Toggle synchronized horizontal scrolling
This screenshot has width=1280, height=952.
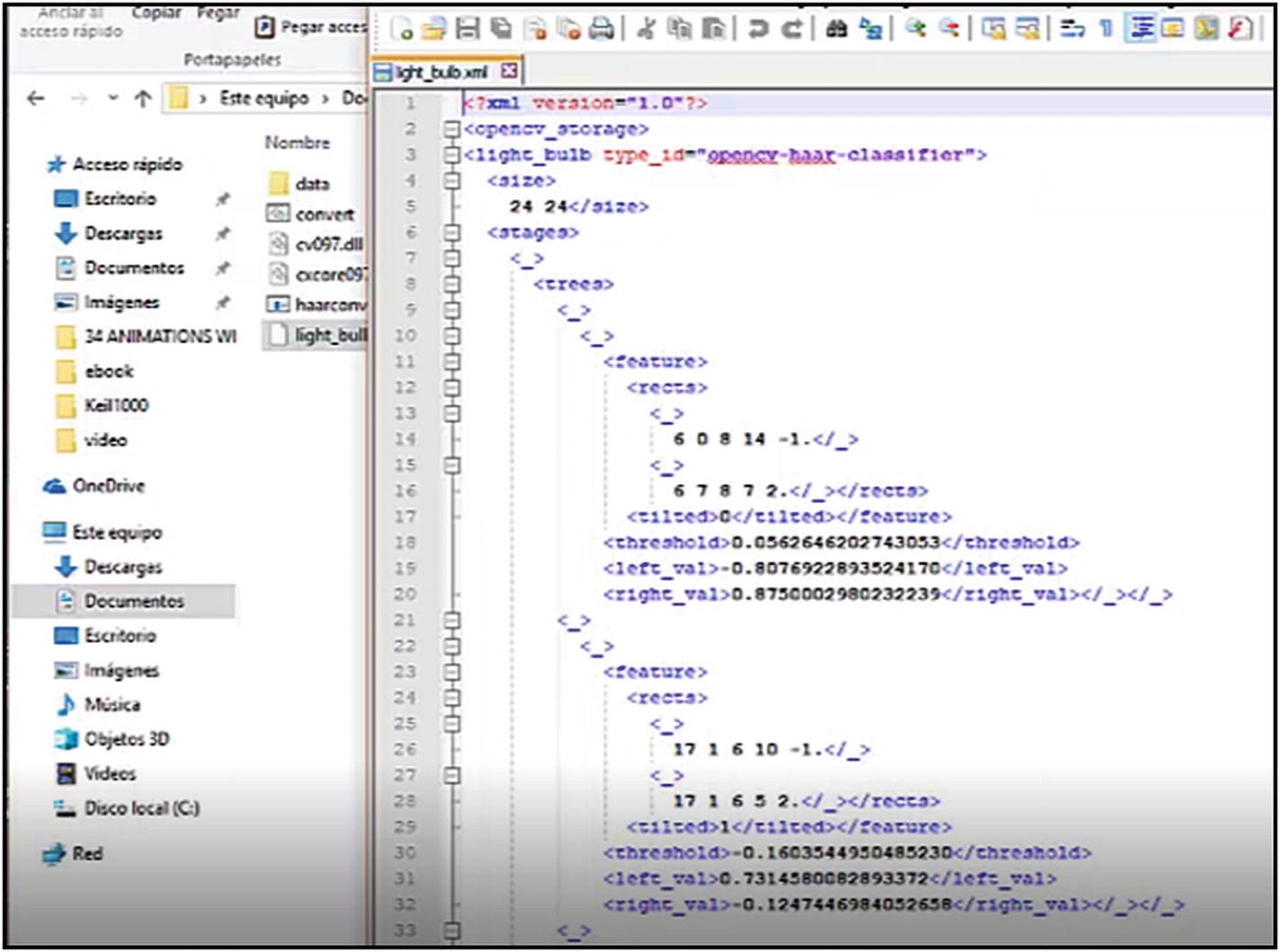point(1027,29)
